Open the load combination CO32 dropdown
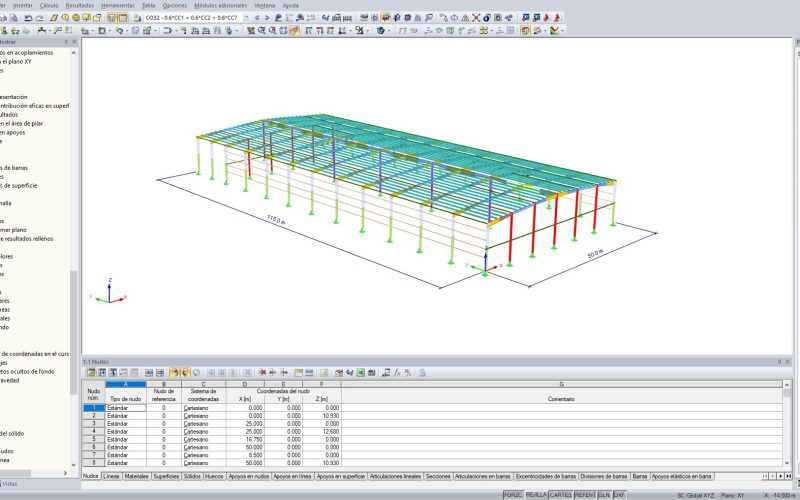Viewport: 800px width, 500px height. [246, 18]
